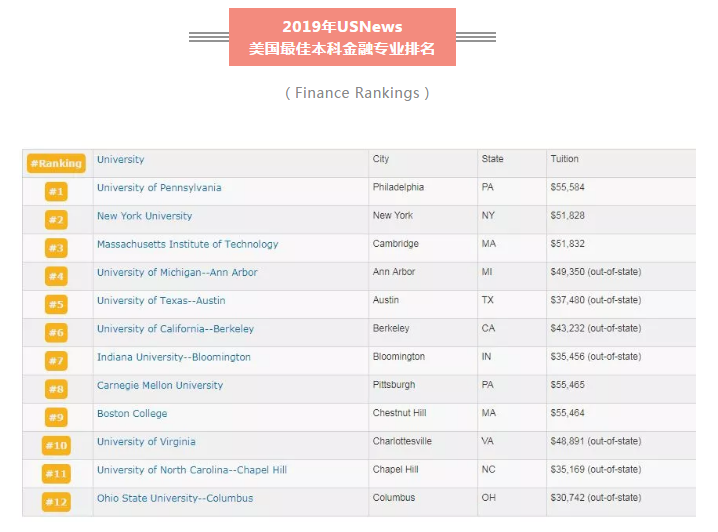Image resolution: width=718 pixels, height=532 pixels.
Task: Open University of North Carolina--Chapel Hill link
Action: (191, 470)
